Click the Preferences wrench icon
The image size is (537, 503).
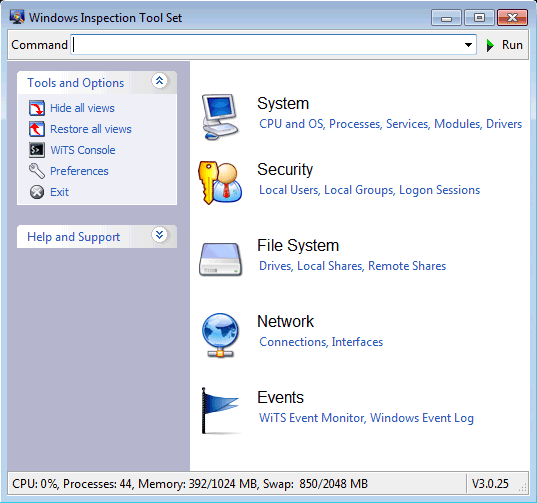pos(37,171)
